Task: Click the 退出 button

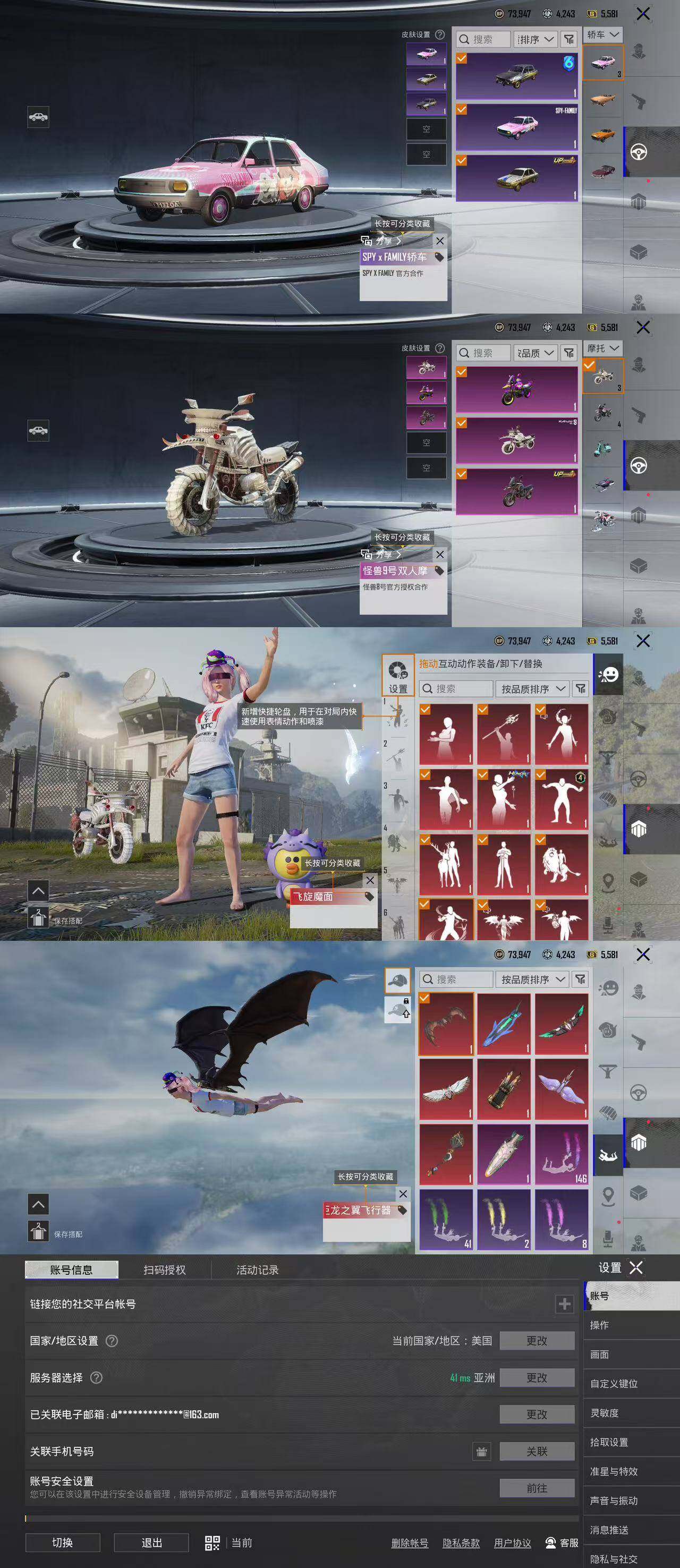Action: tap(151, 1543)
